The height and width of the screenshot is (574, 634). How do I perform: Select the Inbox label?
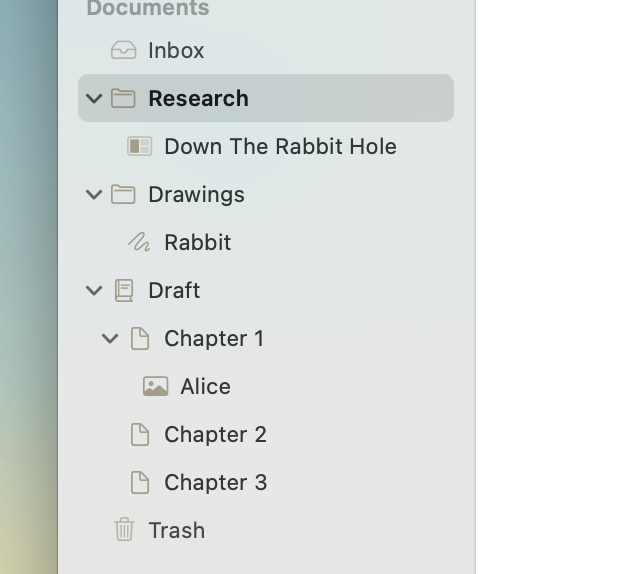(176, 51)
